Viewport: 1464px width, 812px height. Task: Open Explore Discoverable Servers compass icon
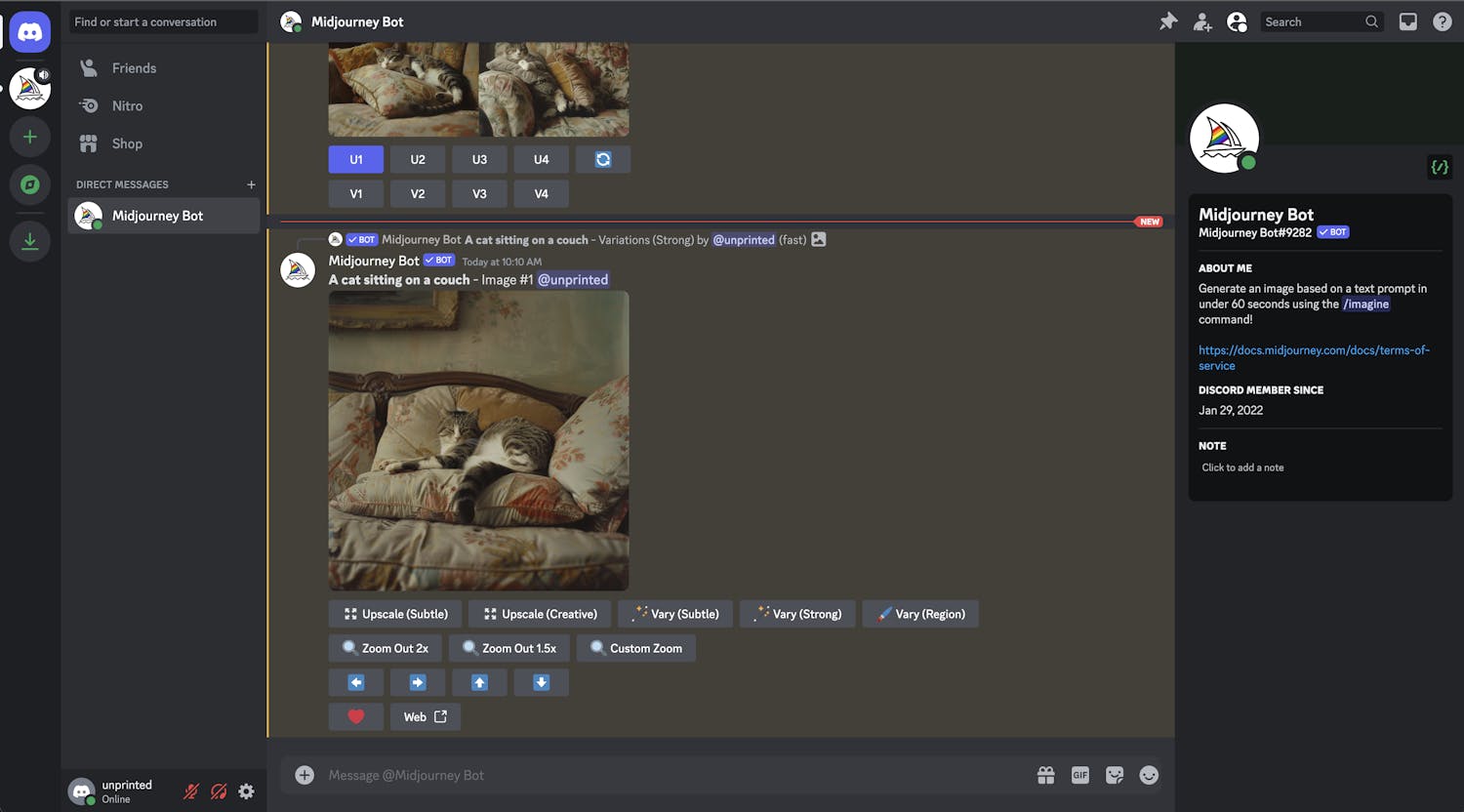pyautogui.click(x=30, y=184)
